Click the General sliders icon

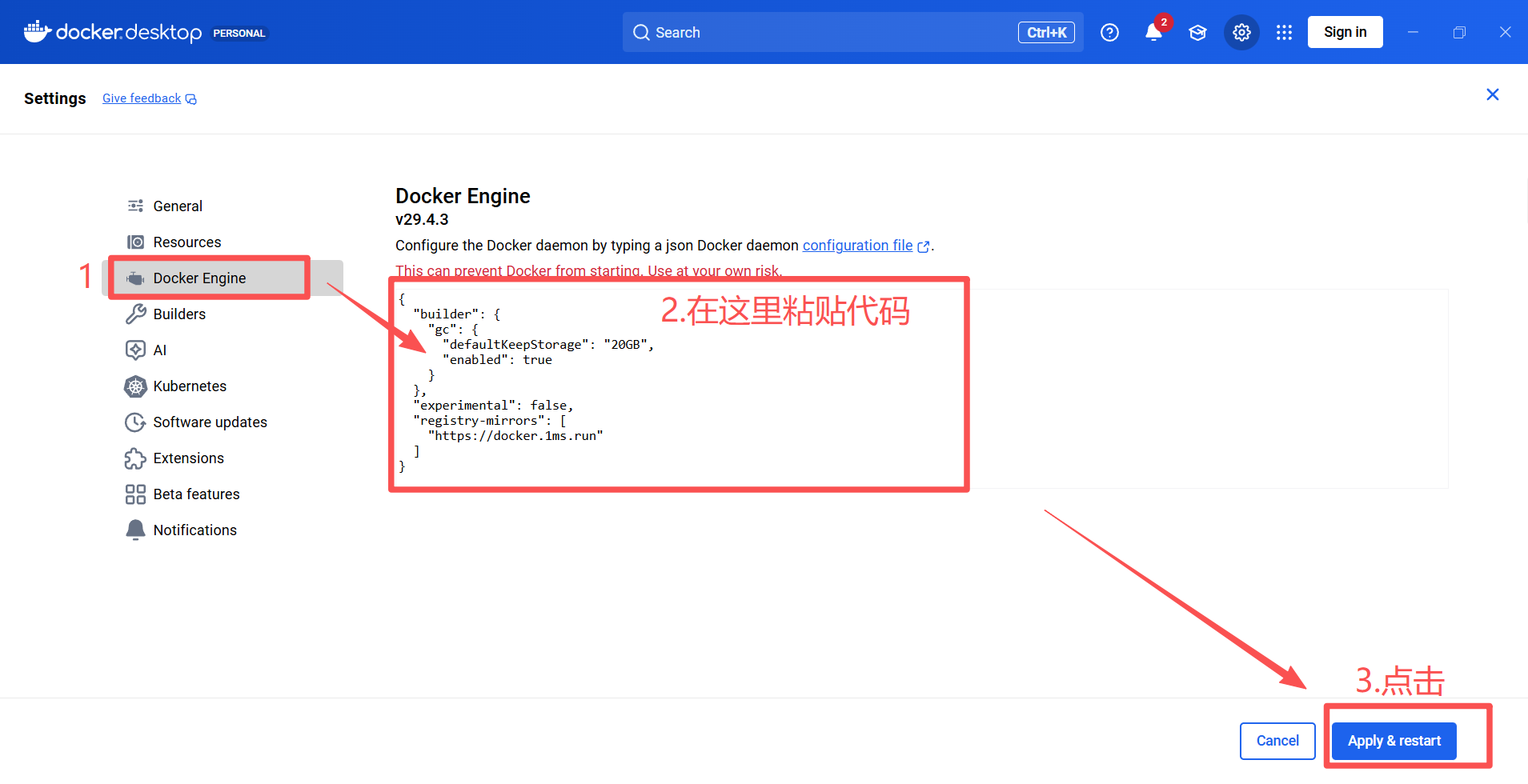pos(135,206)
